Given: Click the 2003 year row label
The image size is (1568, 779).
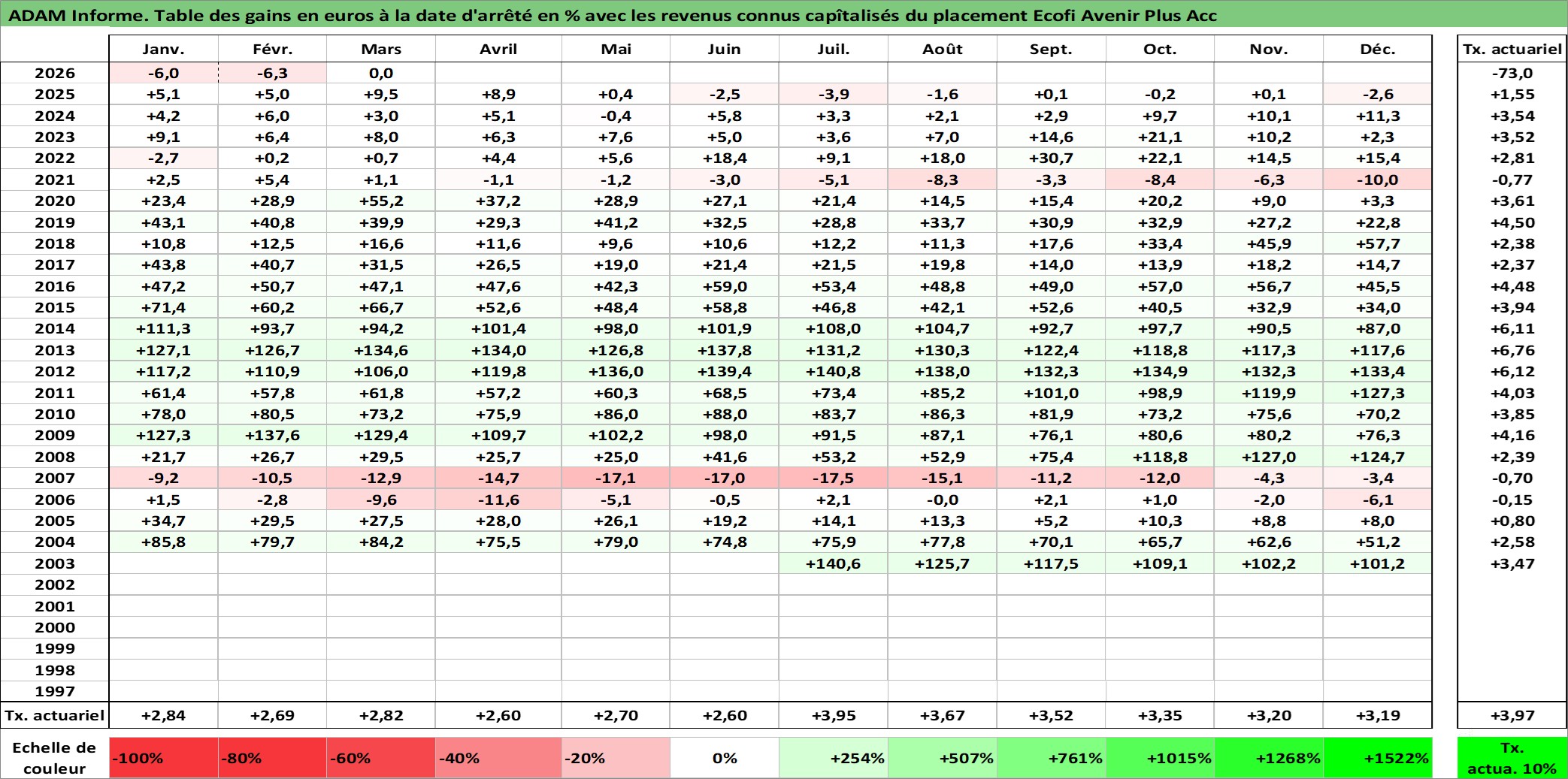Looking at the screenshot, I should (x=55, y=563).
